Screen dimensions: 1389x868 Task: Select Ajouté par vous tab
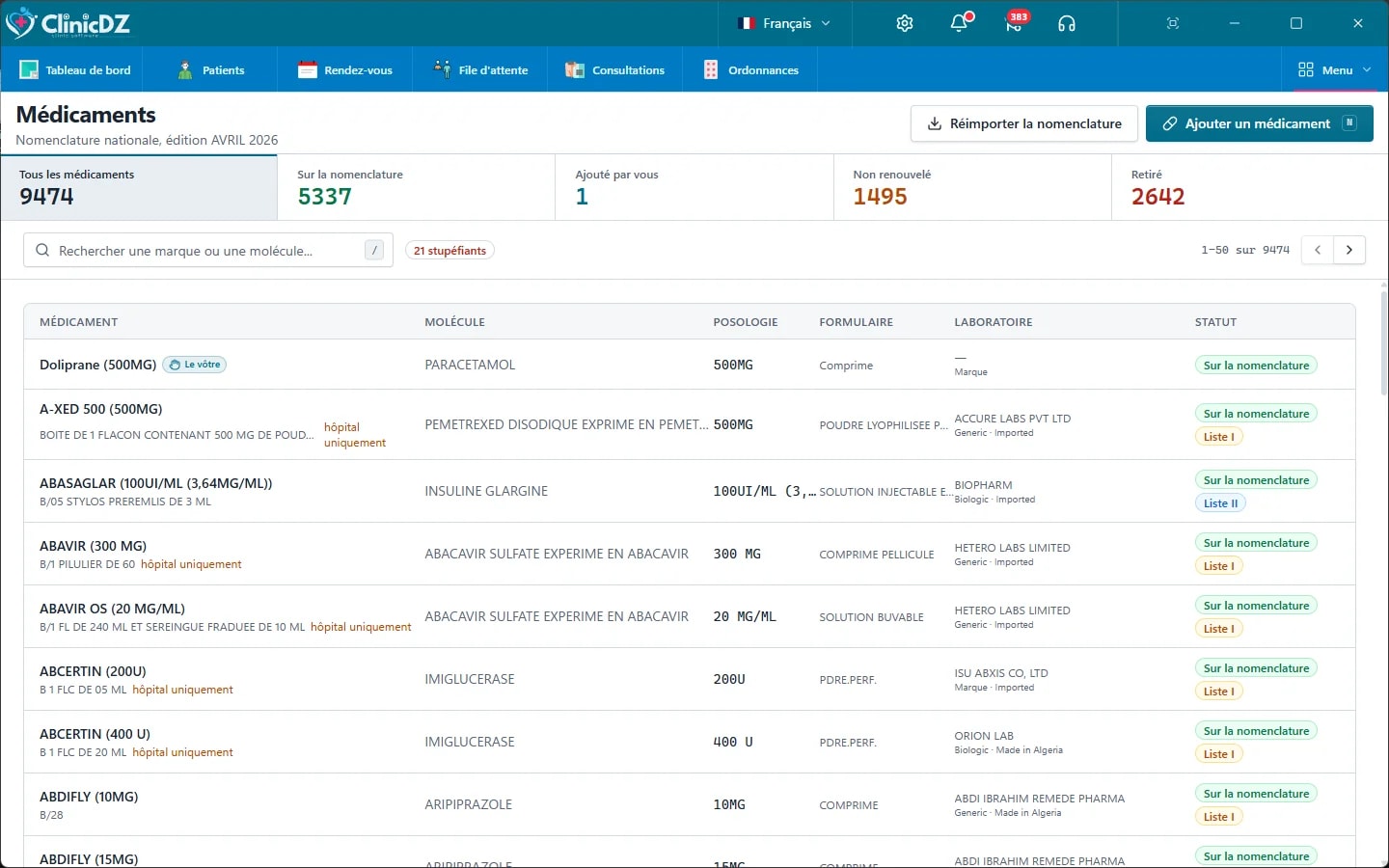694,187
